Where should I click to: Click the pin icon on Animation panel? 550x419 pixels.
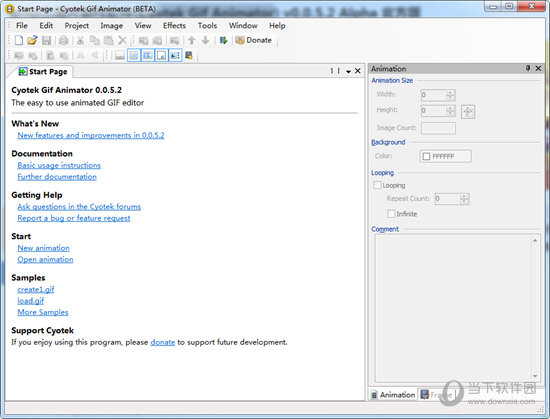click(x=528, y=68)
